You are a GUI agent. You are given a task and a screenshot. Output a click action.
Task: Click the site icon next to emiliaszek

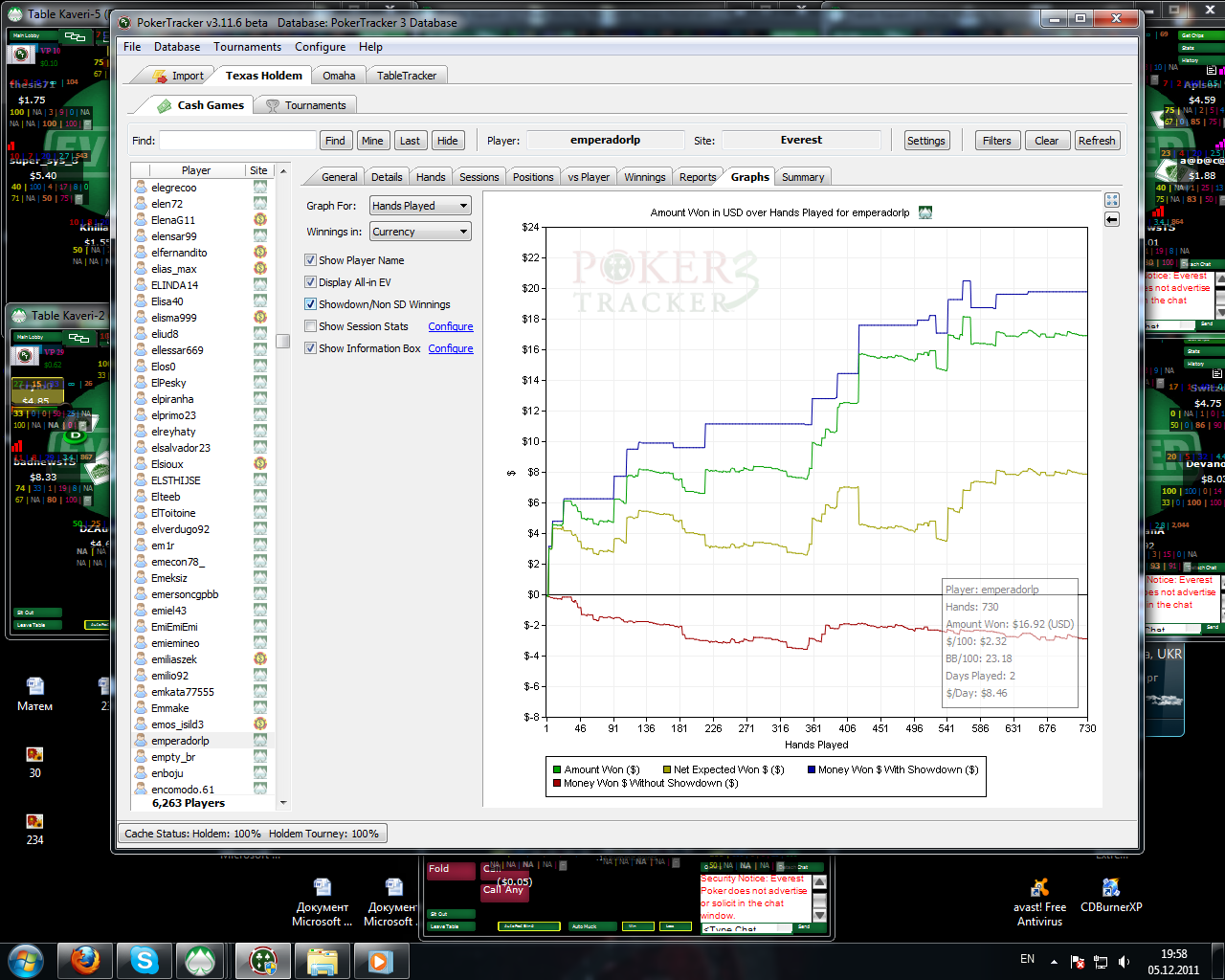point(259,659)
